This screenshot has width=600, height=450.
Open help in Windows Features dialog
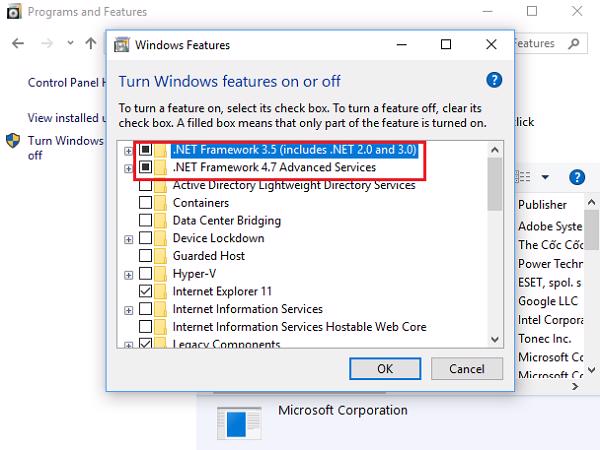492,80
